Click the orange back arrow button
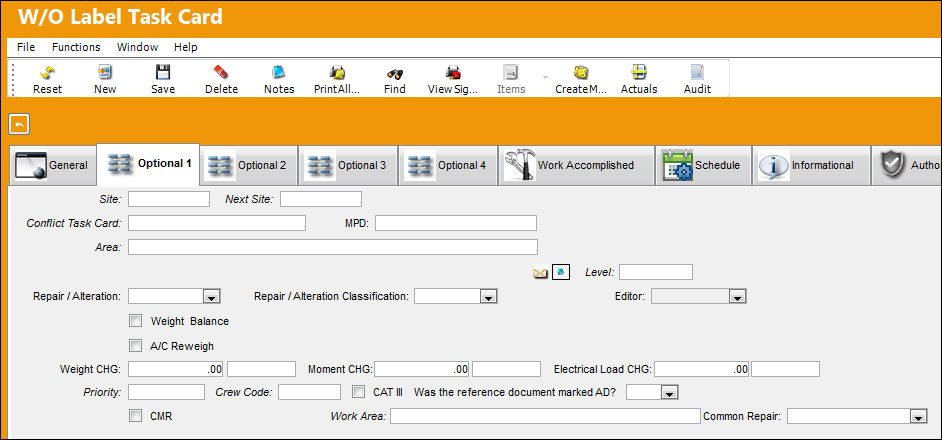 pos(19,124)
